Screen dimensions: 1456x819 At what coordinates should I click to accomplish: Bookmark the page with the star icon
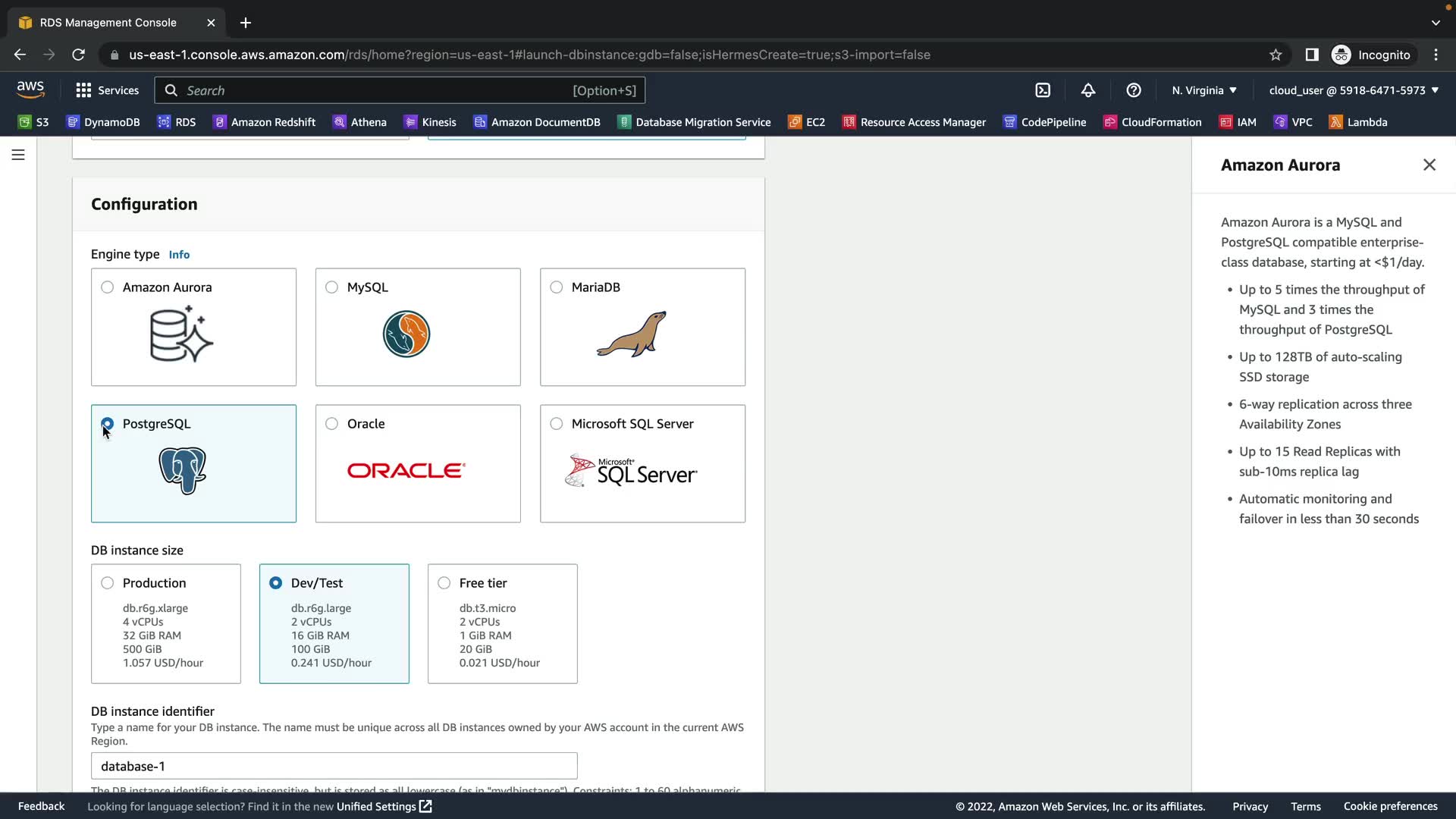click(1276, 55)
